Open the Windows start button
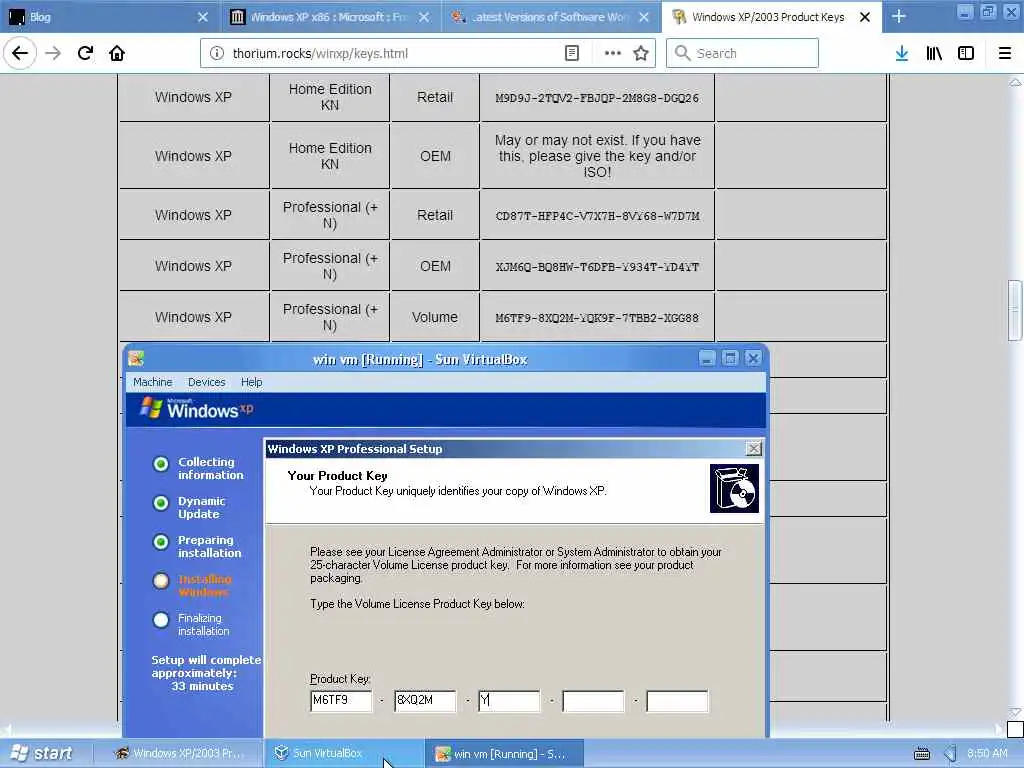The width and height of the screenshot is (1024, 768). (x=42, y=754)
